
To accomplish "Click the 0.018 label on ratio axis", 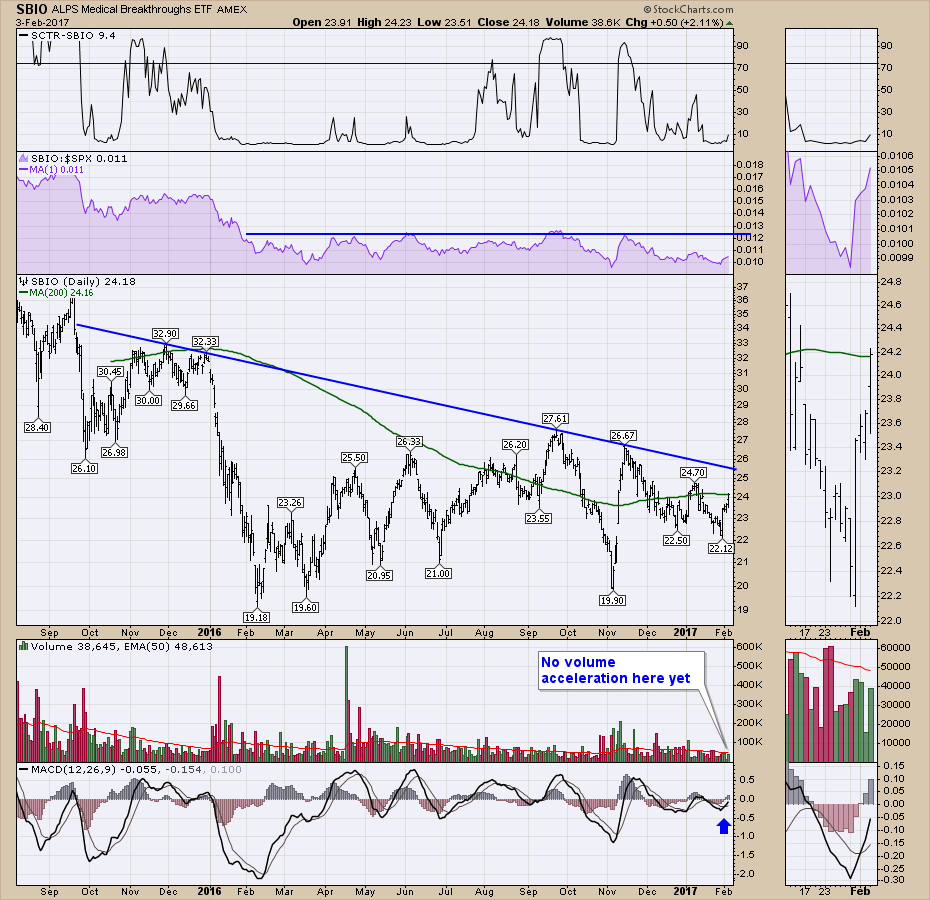I will [750, 165].
